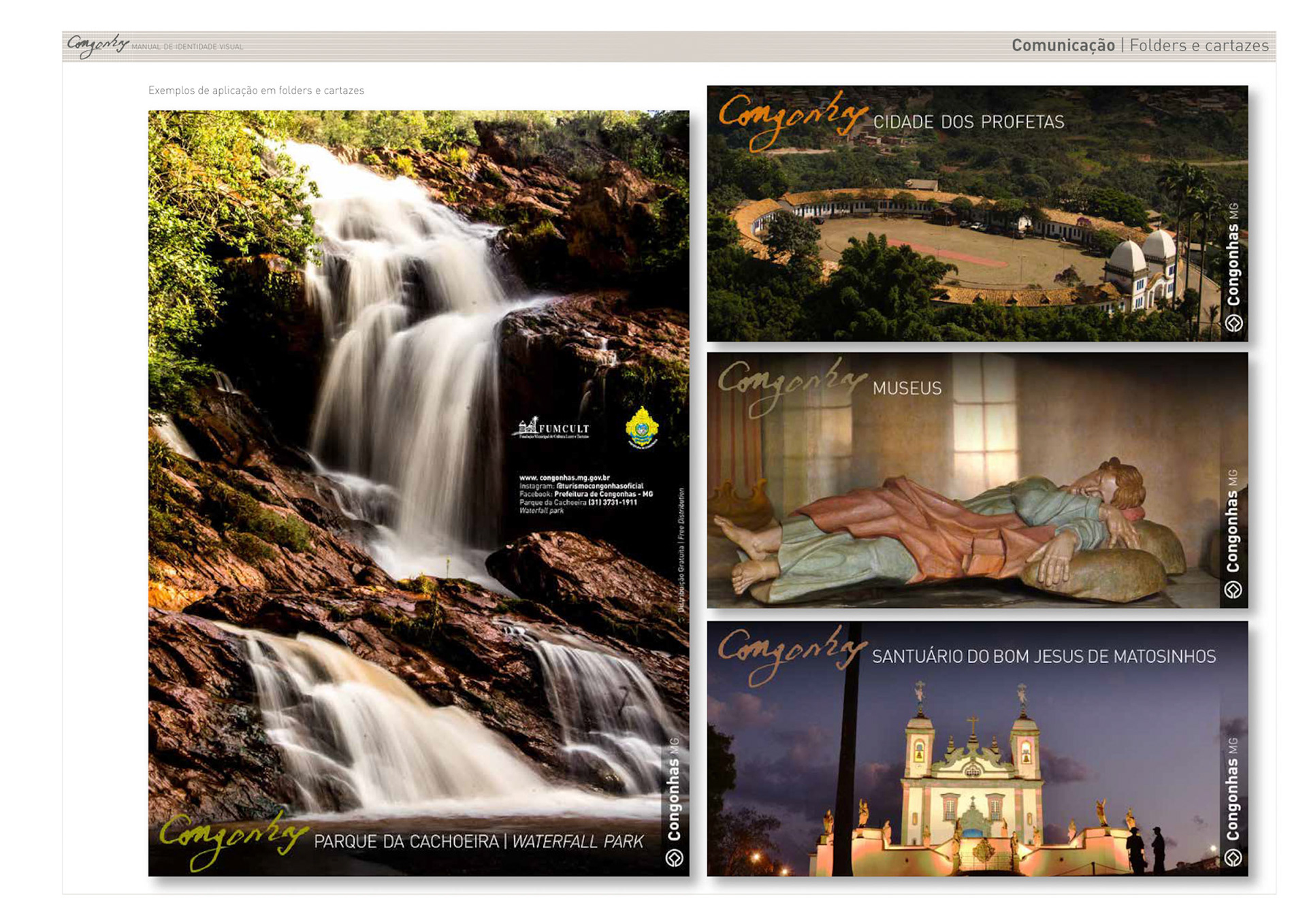Click vertical 'Congonhas MG' on Santuário banner
1307x924 pixels.
pos(1233,789)
